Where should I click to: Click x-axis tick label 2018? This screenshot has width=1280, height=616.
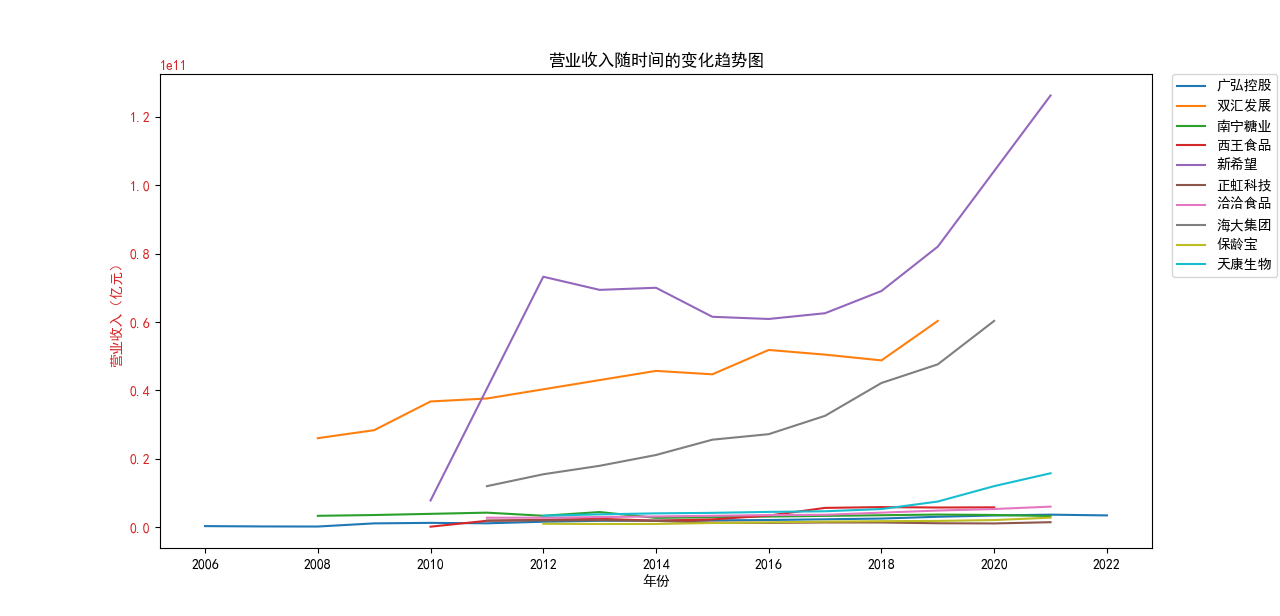tap(881, 563)
